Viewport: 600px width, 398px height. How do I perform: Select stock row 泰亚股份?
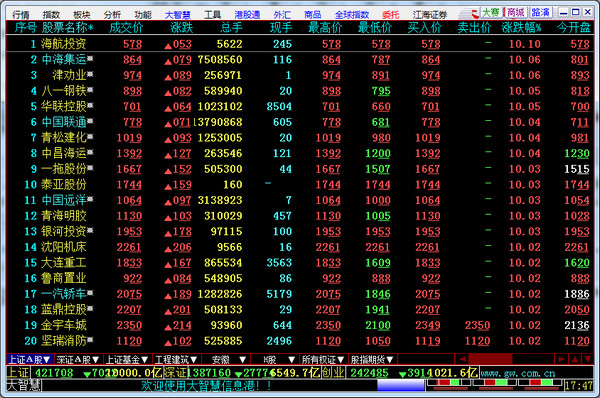(x=300, y=184)
